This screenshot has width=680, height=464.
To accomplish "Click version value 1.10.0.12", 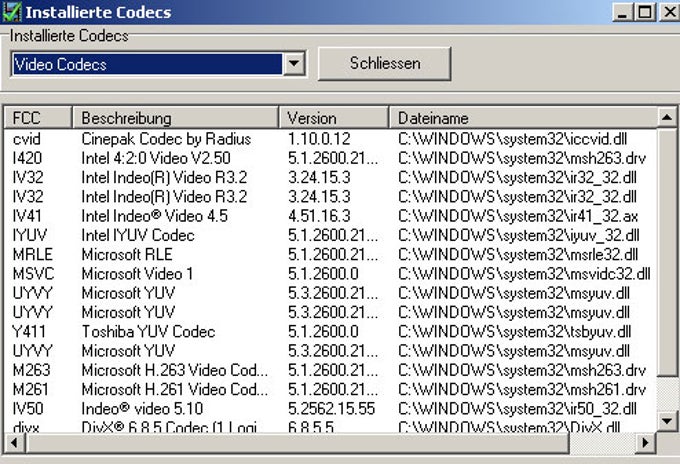I will click(319, 139).
